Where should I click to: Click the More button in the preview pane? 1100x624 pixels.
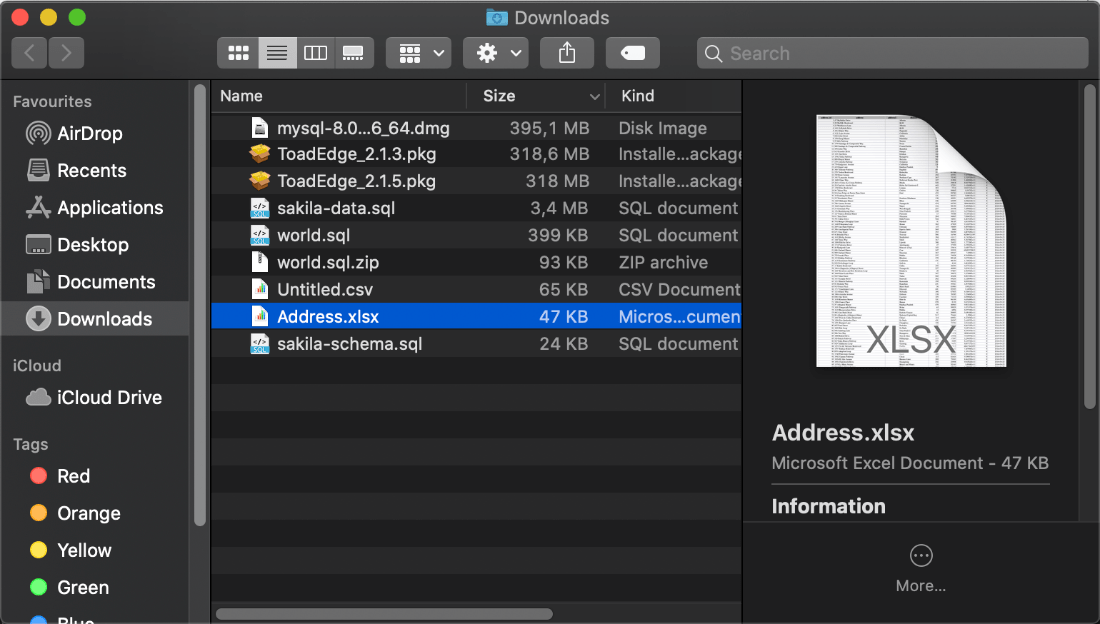[x=920, y=566]
